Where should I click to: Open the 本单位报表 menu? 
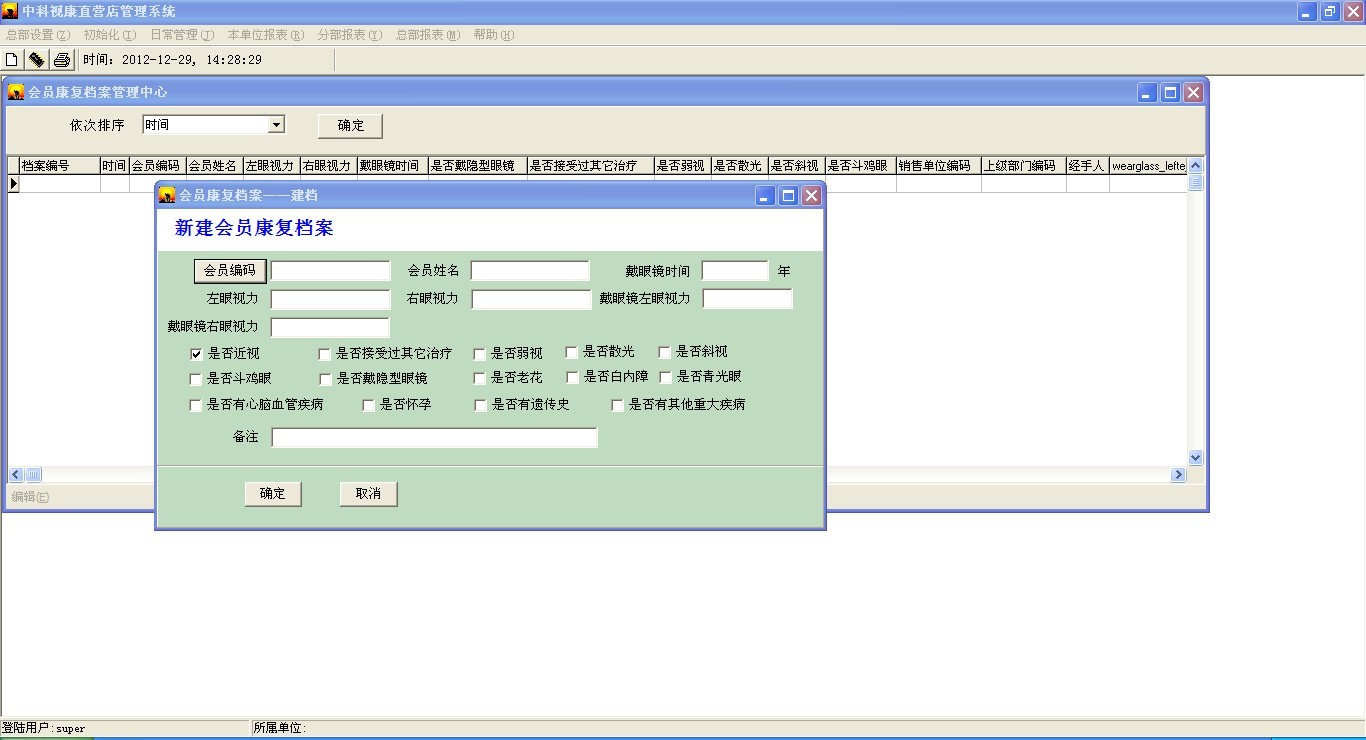[265, 35]
